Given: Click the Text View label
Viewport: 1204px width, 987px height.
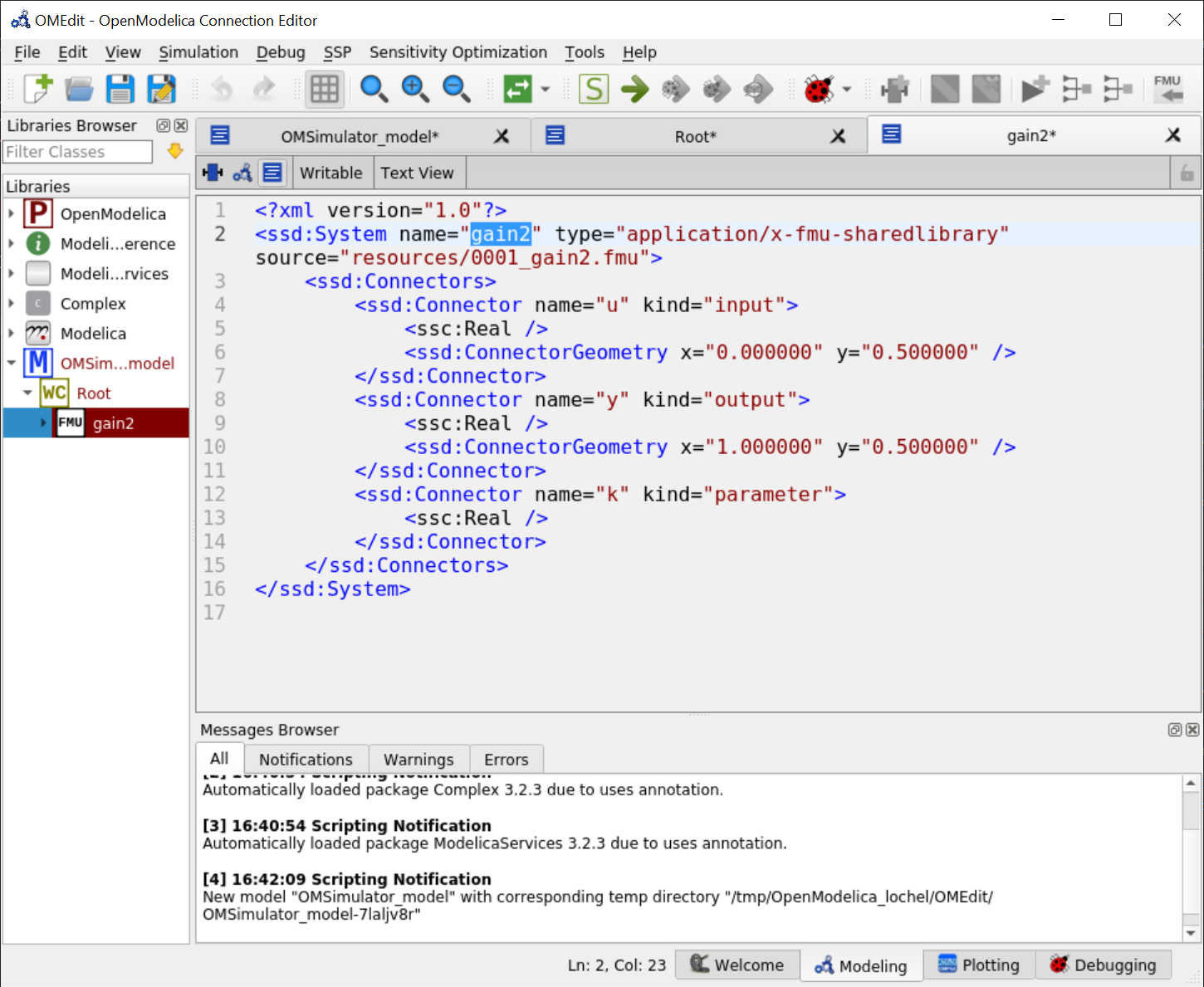Looking at the screenshot, I should (418, 173).
